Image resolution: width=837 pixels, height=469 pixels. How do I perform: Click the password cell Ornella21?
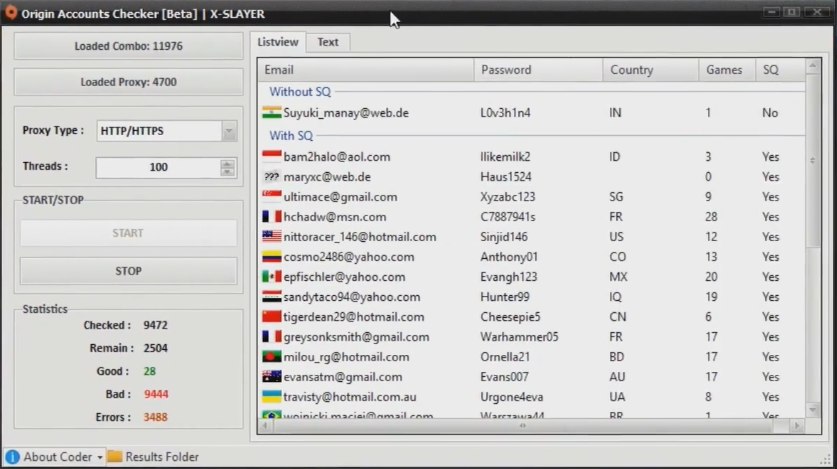pyautogui.click(x=504, y=357)
